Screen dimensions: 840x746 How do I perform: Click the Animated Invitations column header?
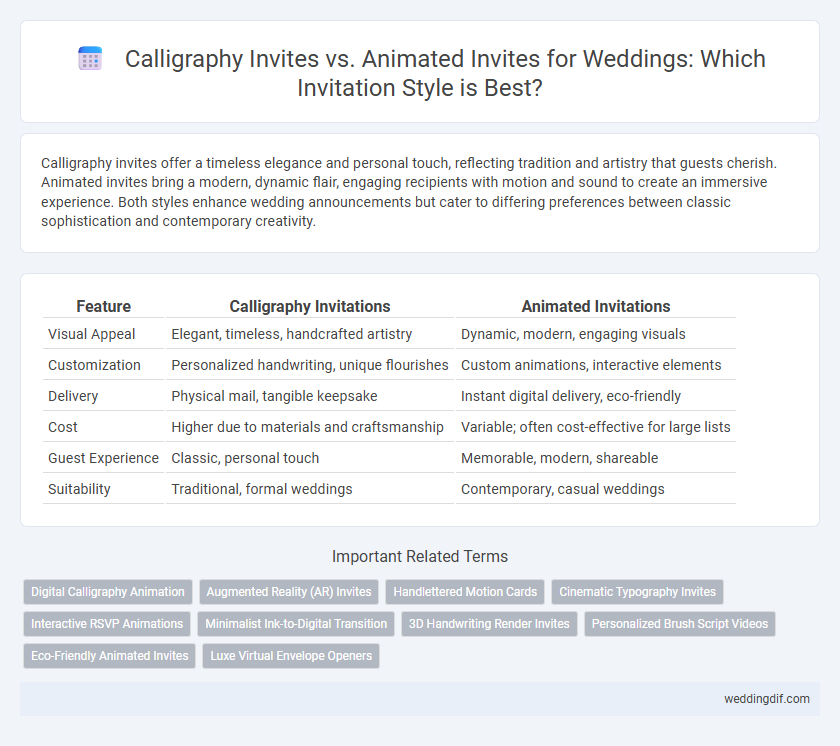(596, 306)
